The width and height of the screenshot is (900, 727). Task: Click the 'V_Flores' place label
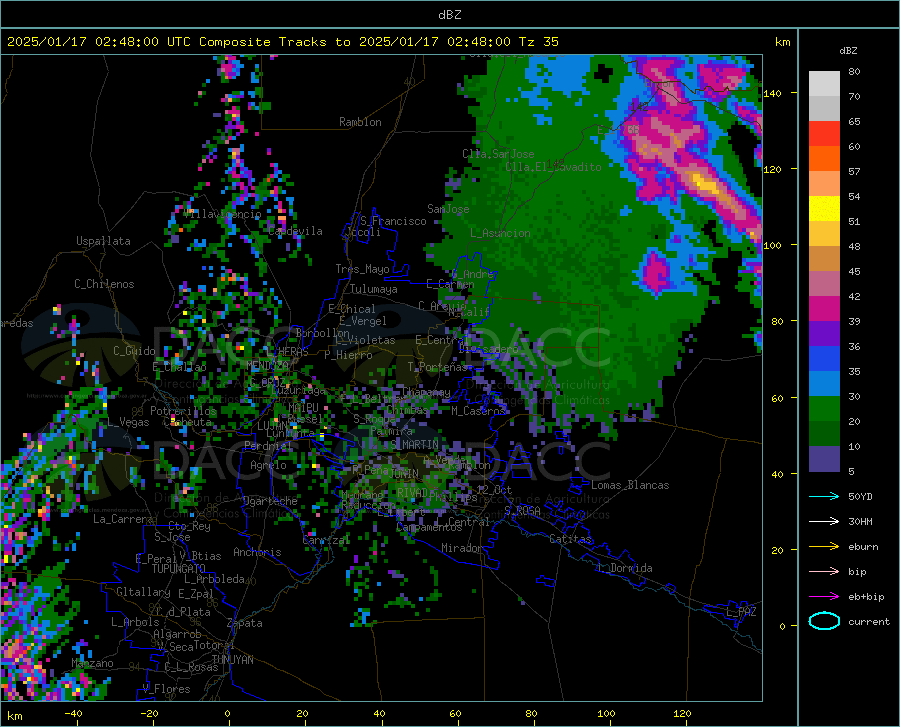point(166,689)
